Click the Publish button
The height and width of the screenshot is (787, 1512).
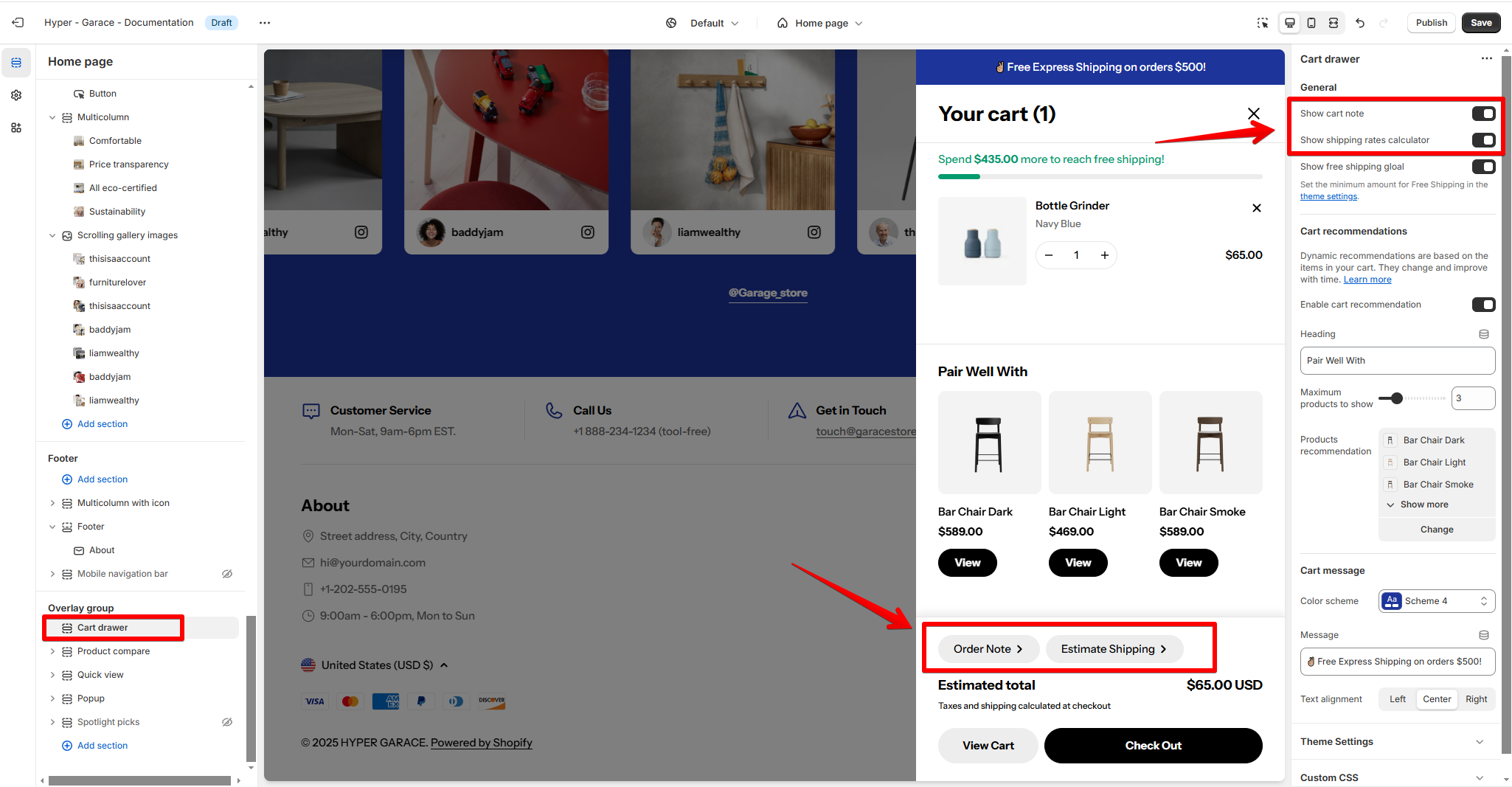click(1431, 23)
